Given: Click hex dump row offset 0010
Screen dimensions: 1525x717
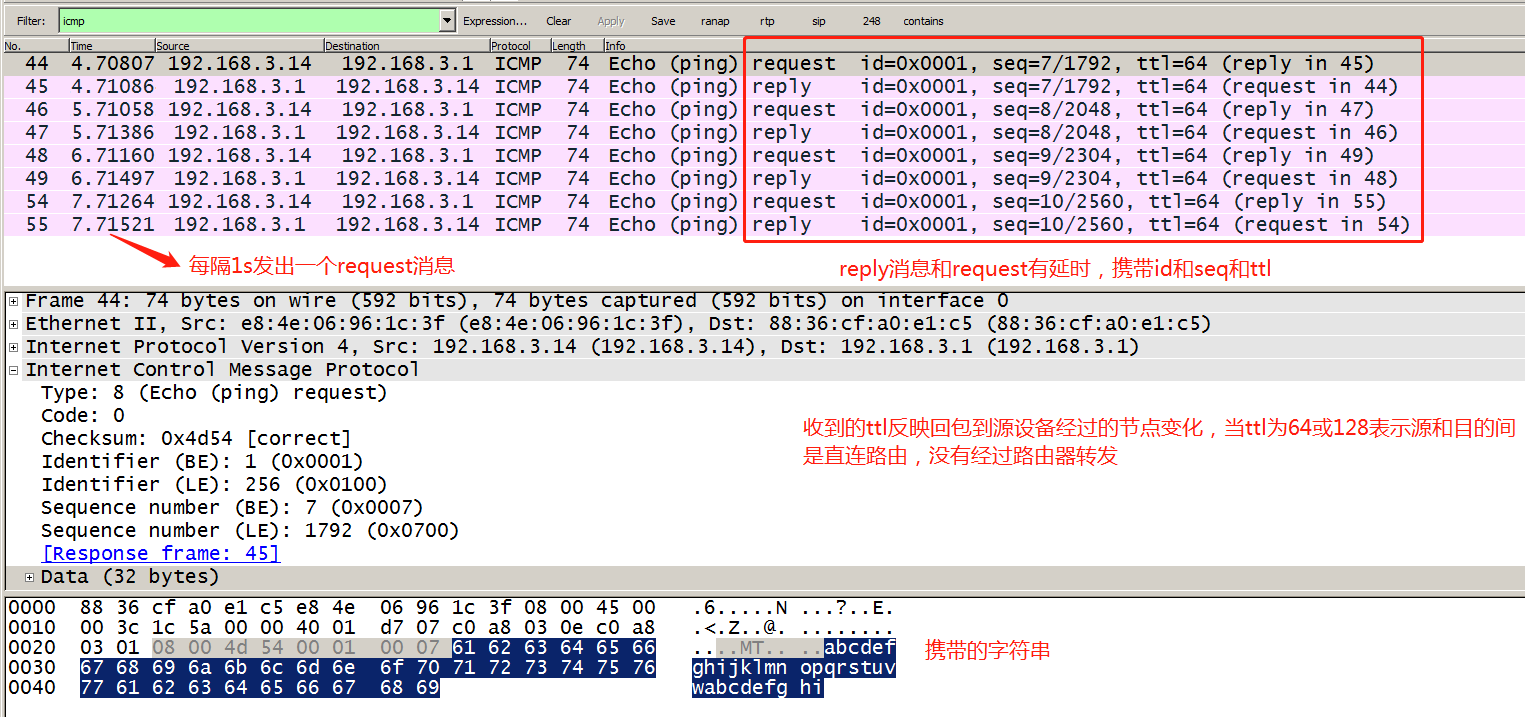Looking at the screenshot, I should 32,628.
